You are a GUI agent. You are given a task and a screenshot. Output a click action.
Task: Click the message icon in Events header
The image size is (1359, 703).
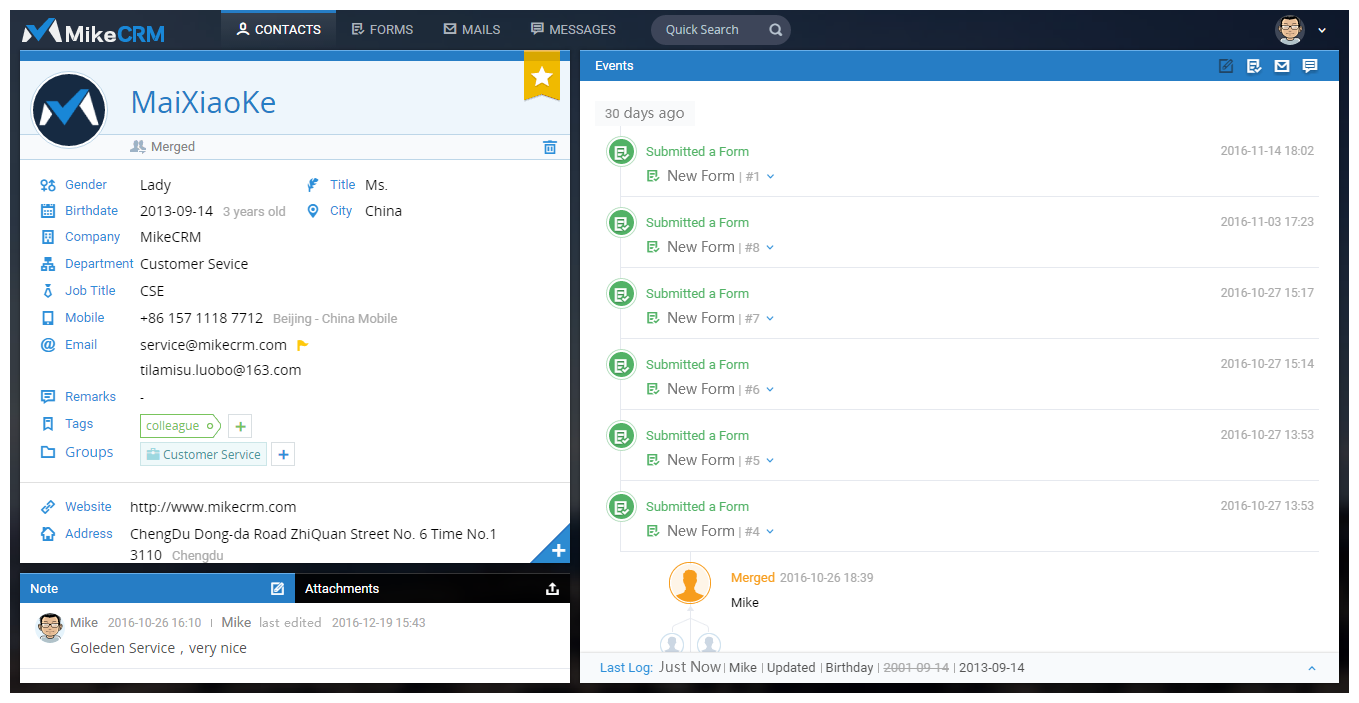1310,66
